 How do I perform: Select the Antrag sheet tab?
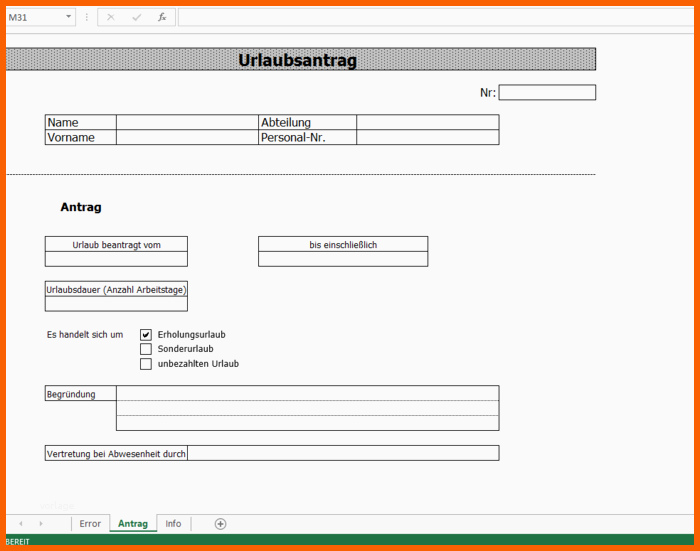click(x=133, y=524)
